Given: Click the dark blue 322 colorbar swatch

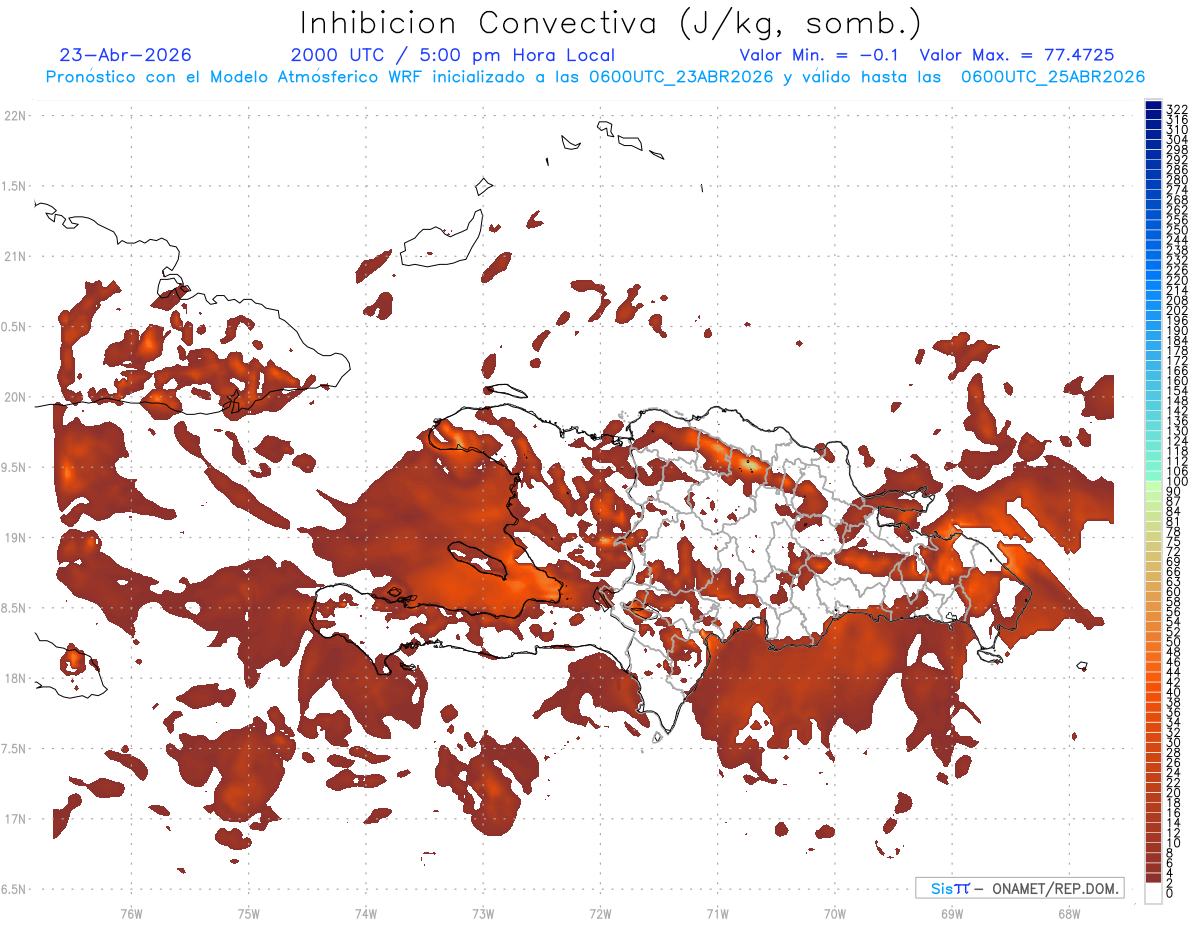Looking at the screenshot, I should click(1153, 107).
